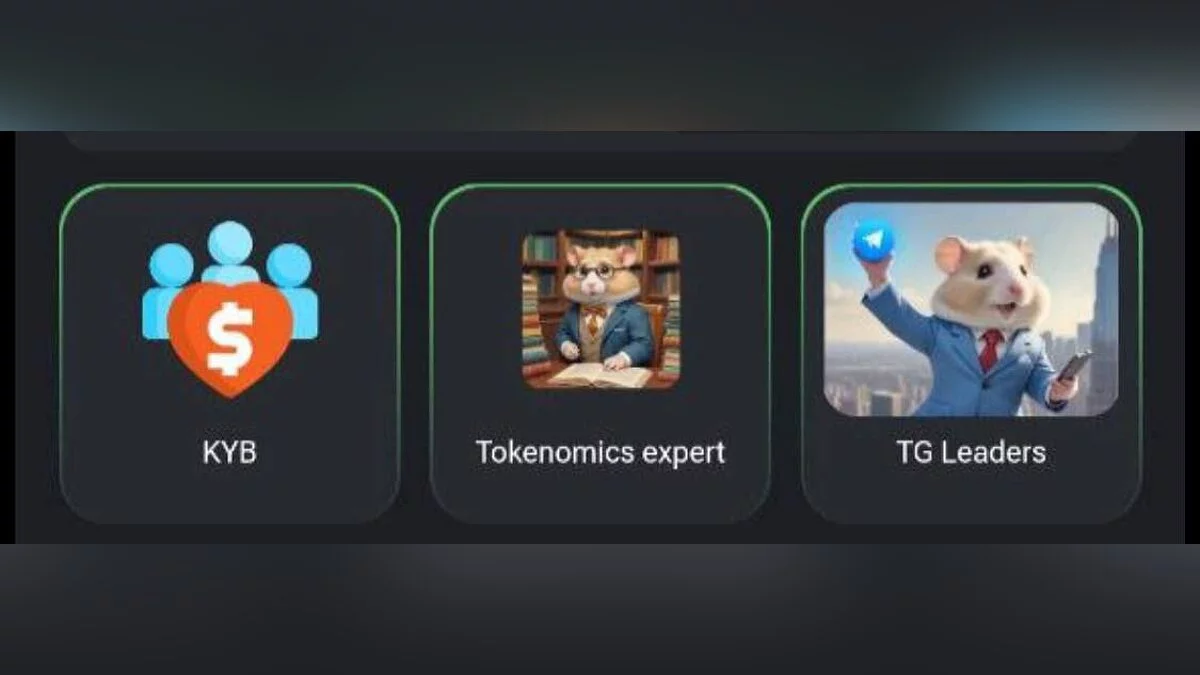Click the left blue person figure in KYB icon

tap(168, 285)
